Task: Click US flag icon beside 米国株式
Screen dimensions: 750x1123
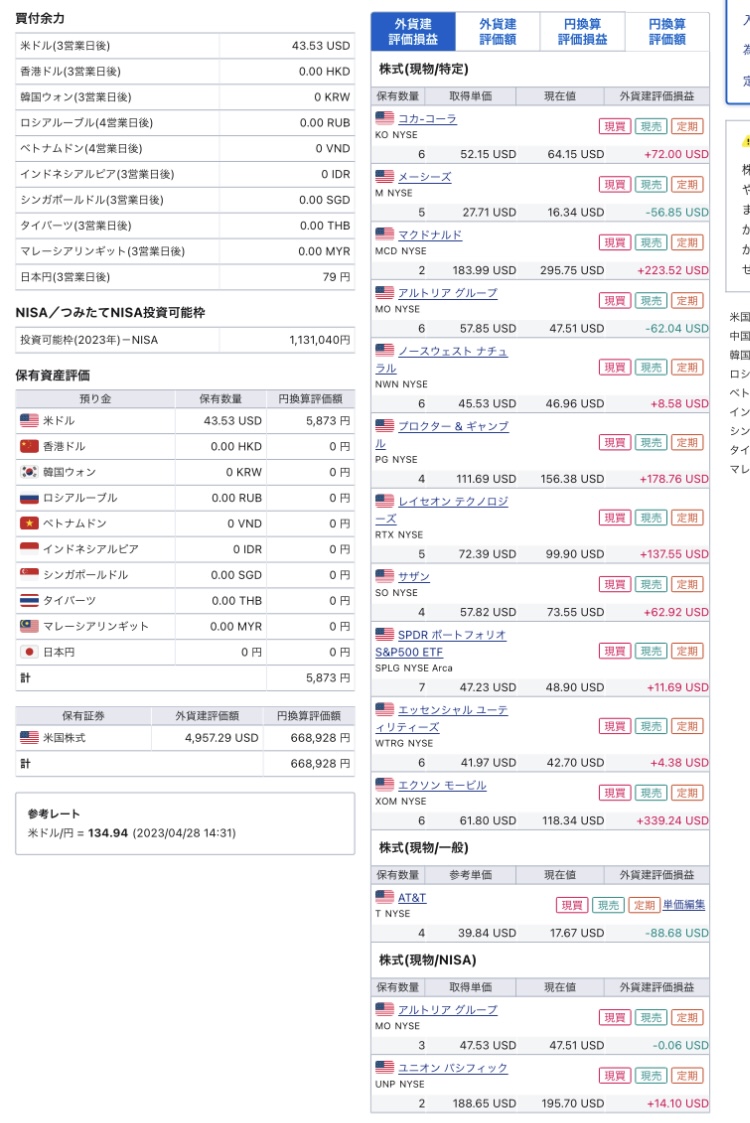Action: [29, 738]
